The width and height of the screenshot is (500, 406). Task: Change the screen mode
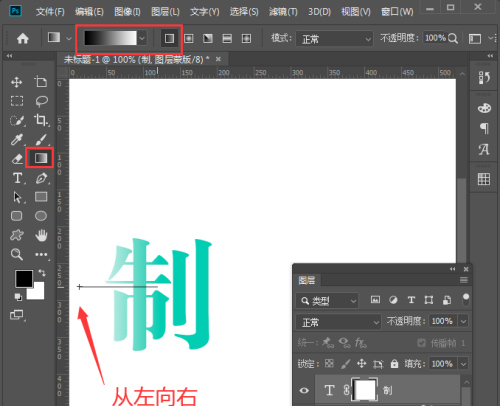coord(17,315)
